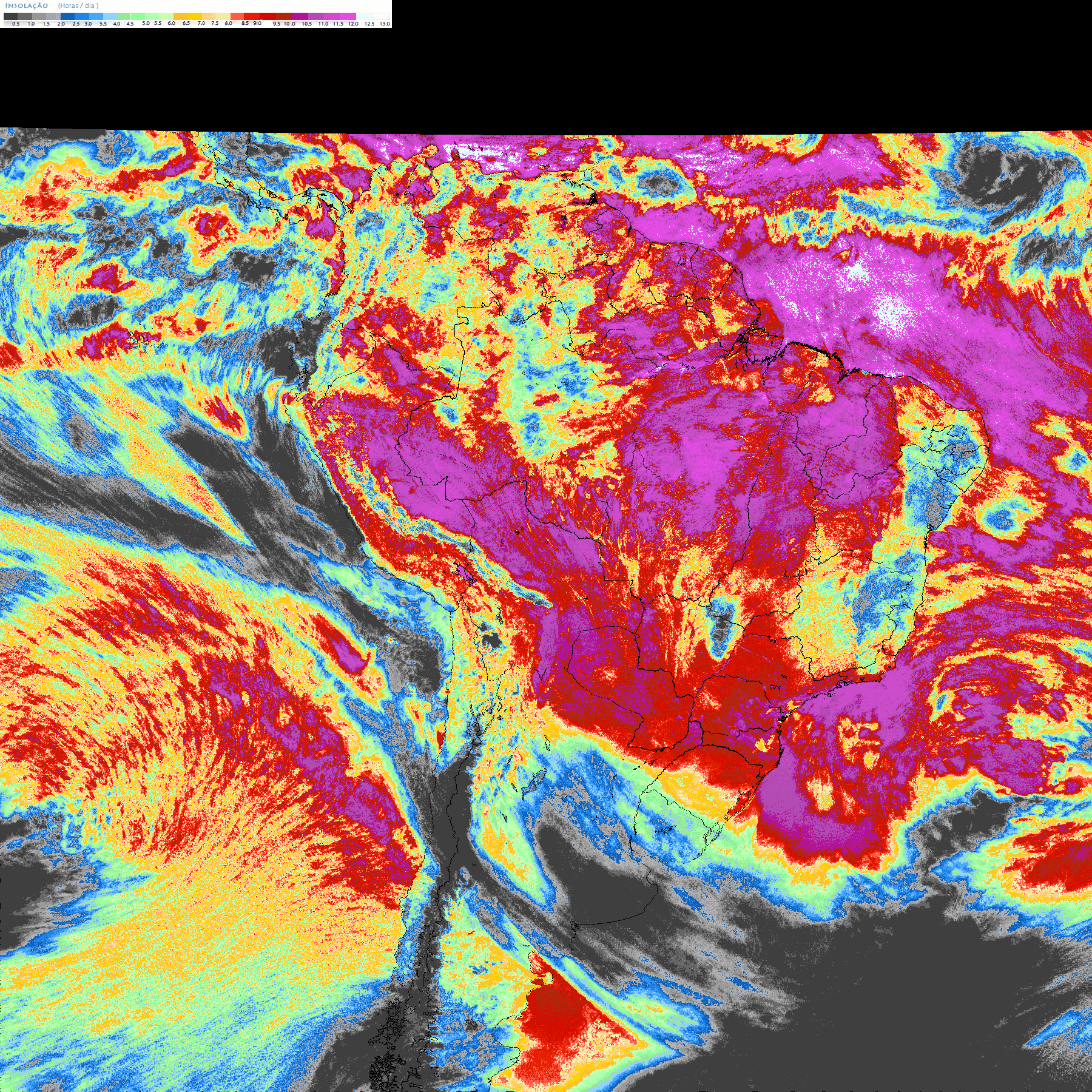Screen dimensions: 1092x1092
Task: Click the "(Horas / dia)" units label
Action: (x=78, y=5)
